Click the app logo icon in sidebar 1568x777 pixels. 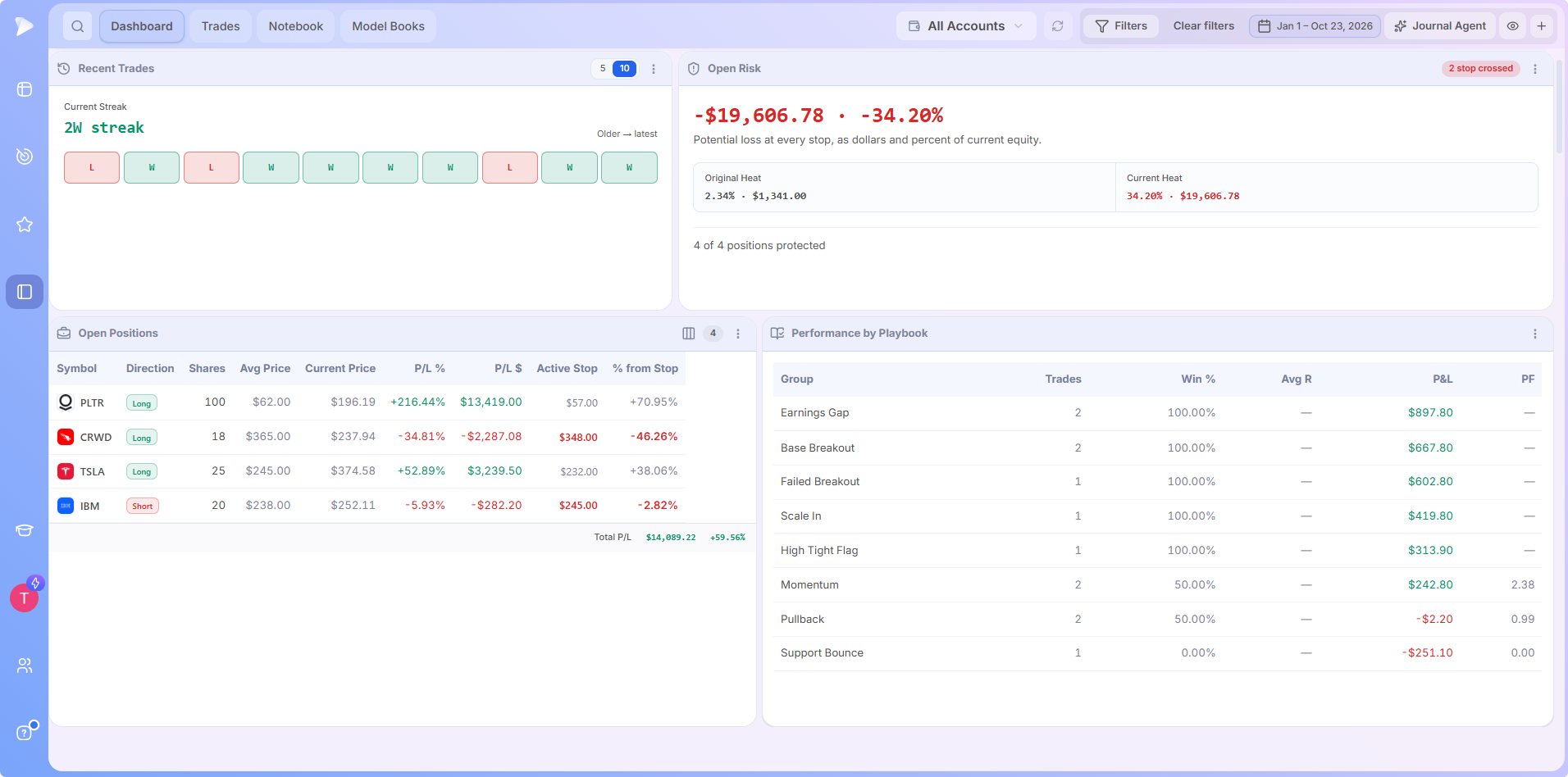pos(24,26)
